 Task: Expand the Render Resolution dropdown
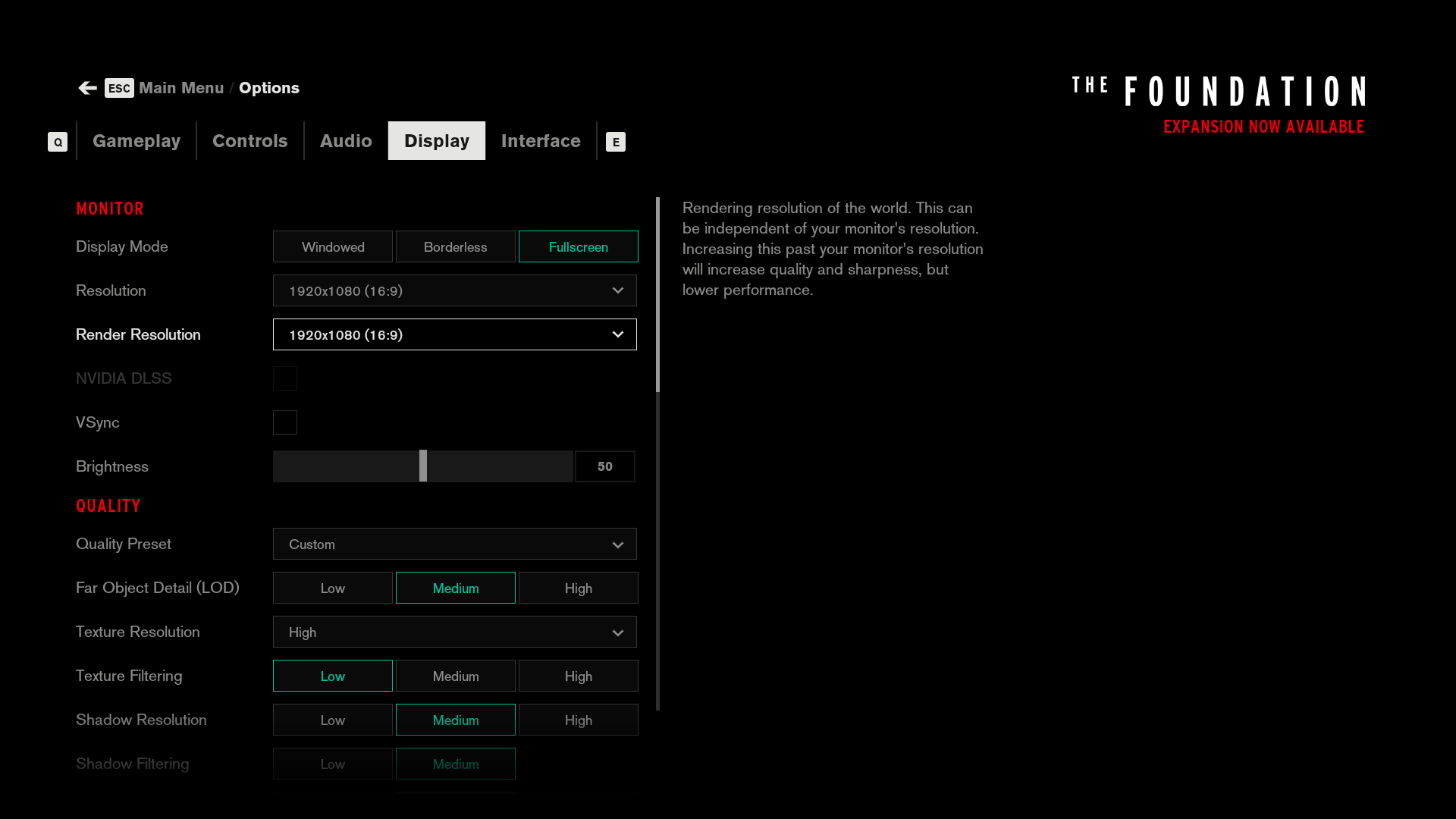(455, 335)
